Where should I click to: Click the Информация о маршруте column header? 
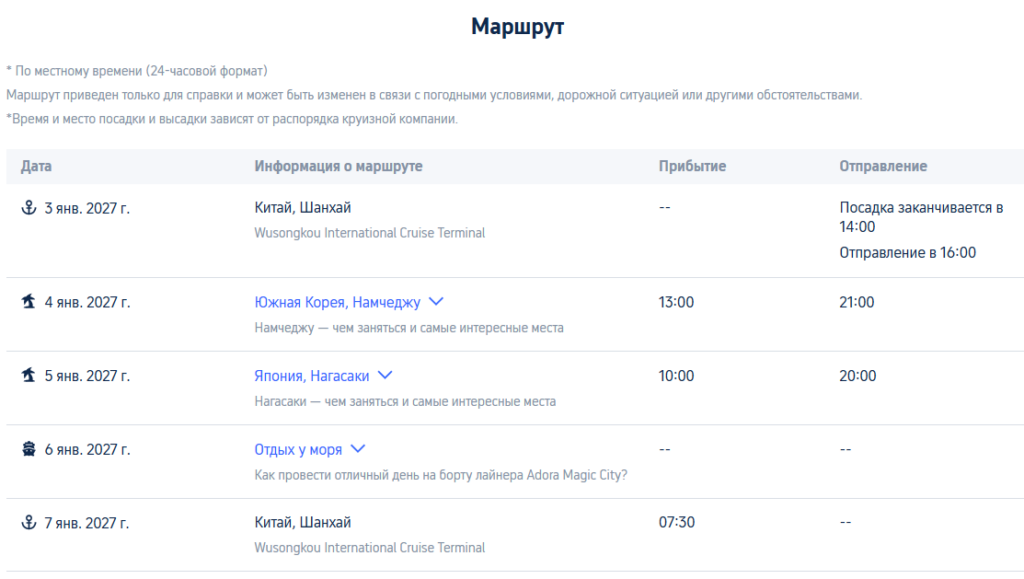point(338,166)
